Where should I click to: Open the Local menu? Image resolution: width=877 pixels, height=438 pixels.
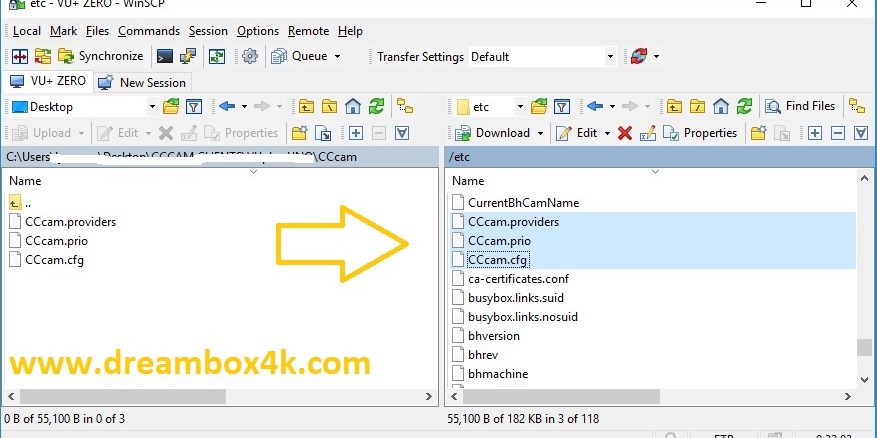pos(26,31)
